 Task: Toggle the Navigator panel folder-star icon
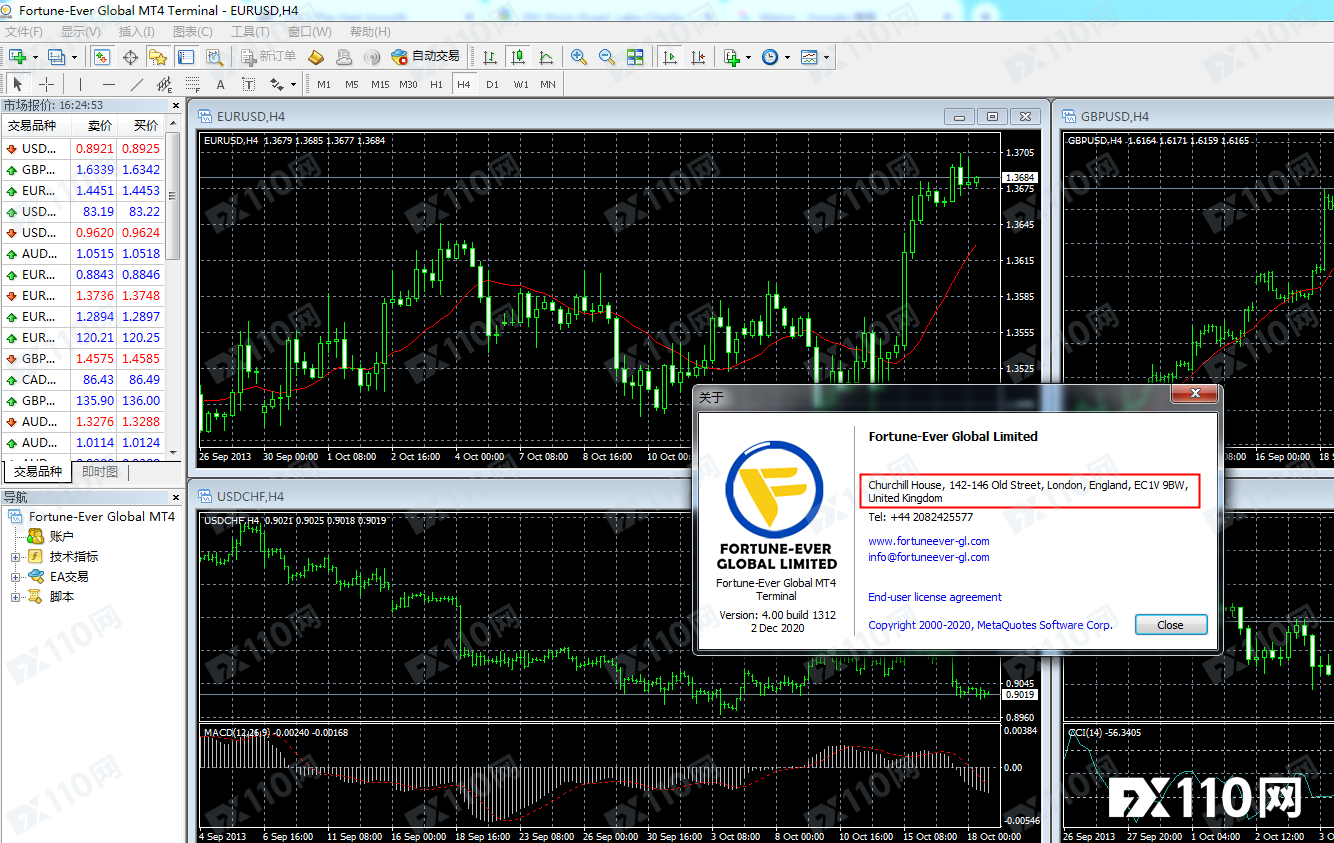click(157, 57)
